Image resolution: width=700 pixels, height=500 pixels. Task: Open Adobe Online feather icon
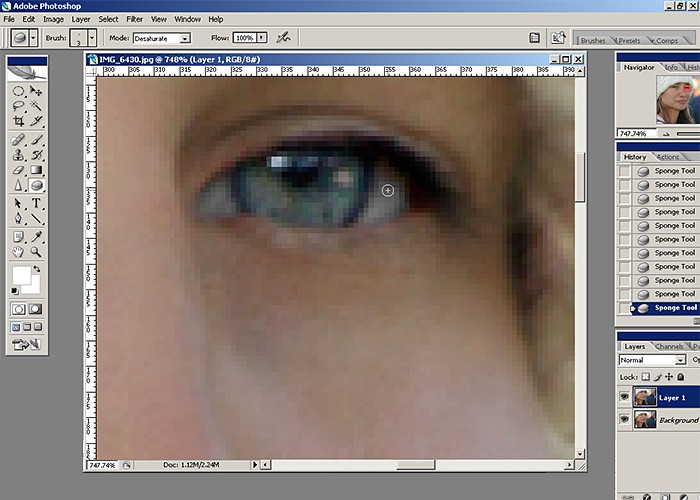(x=27, y=72)
